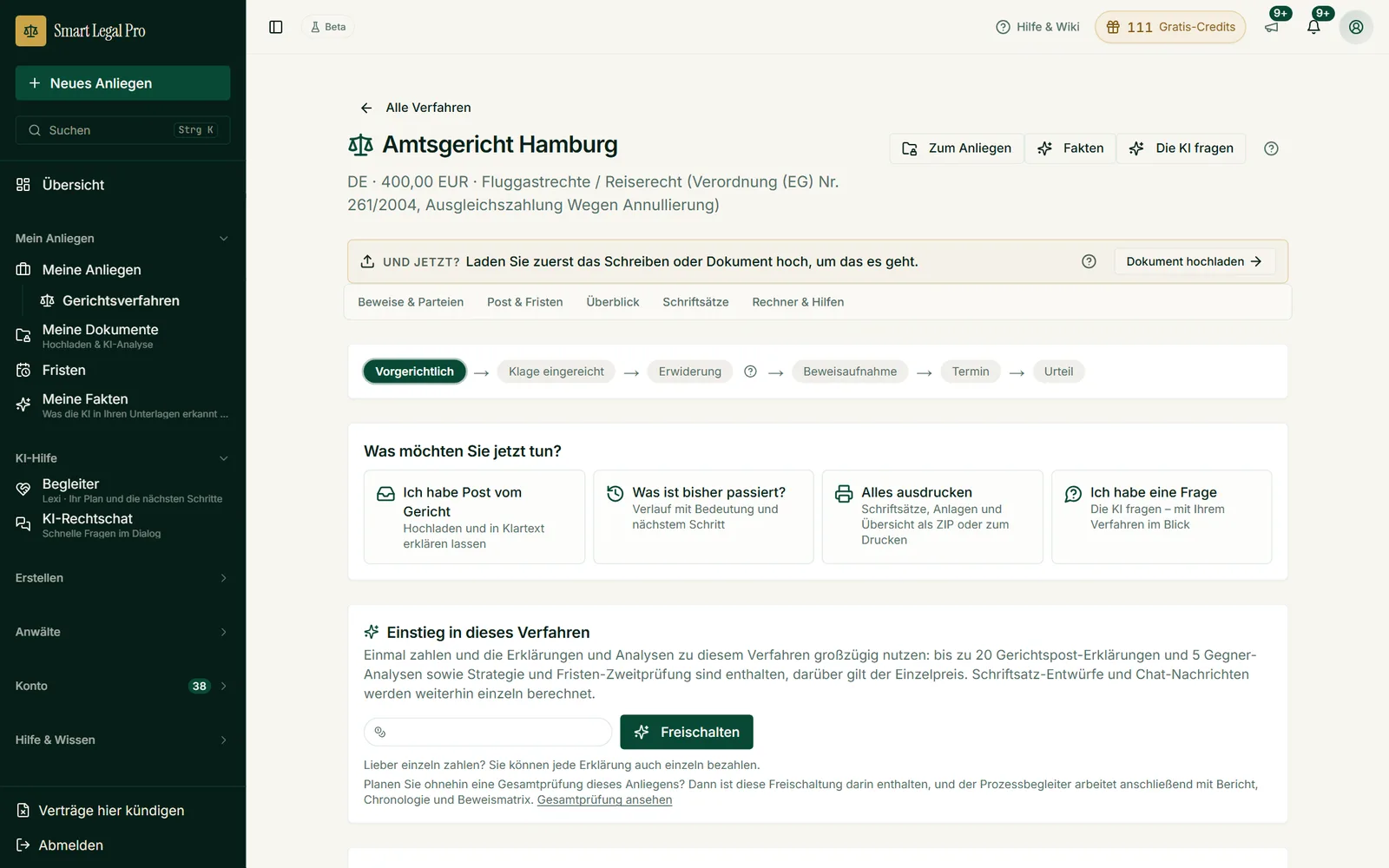Go back with the Alle Verfahren arrow
1389x868 pixels.
click(366, 108)
